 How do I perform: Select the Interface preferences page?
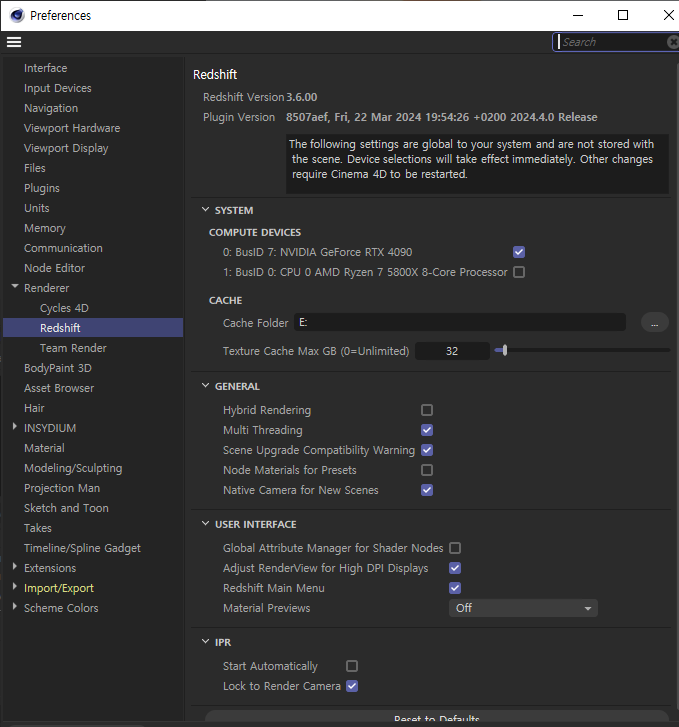(x=45, y=68)
